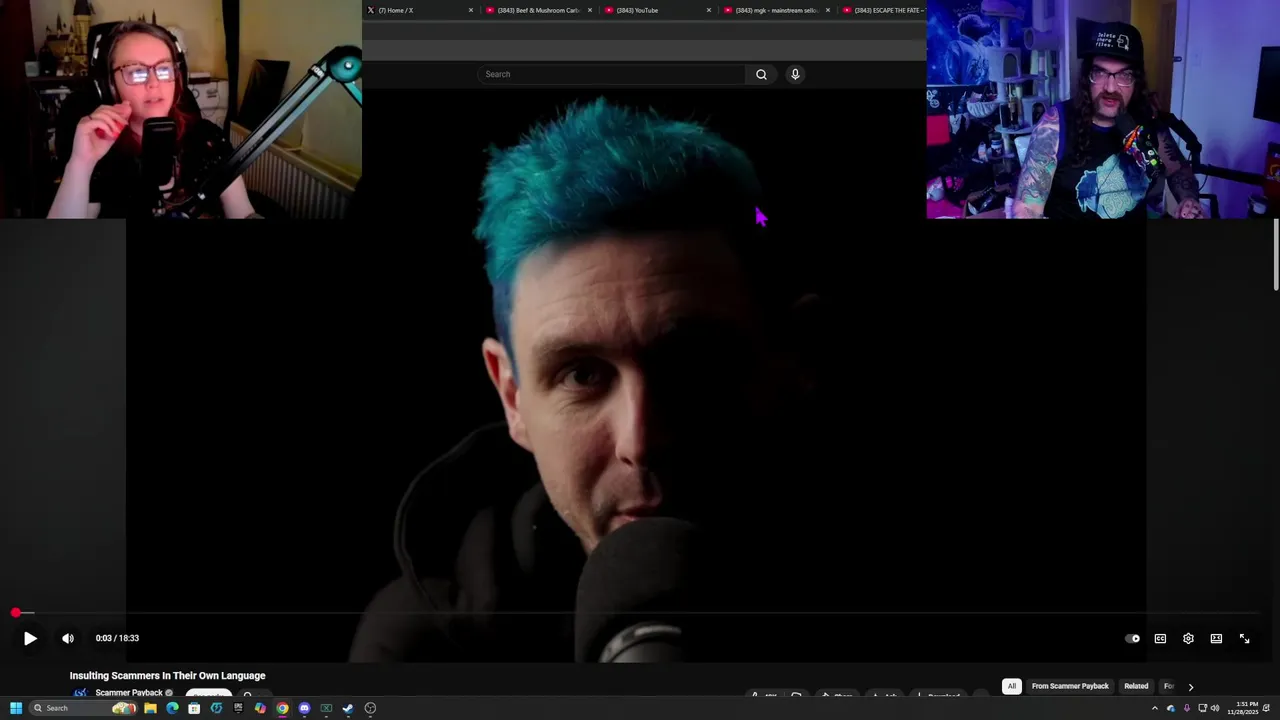Play the paused YouTube video
The image size is (1280, 720).
pyautogui.click(x=30, y=638)
